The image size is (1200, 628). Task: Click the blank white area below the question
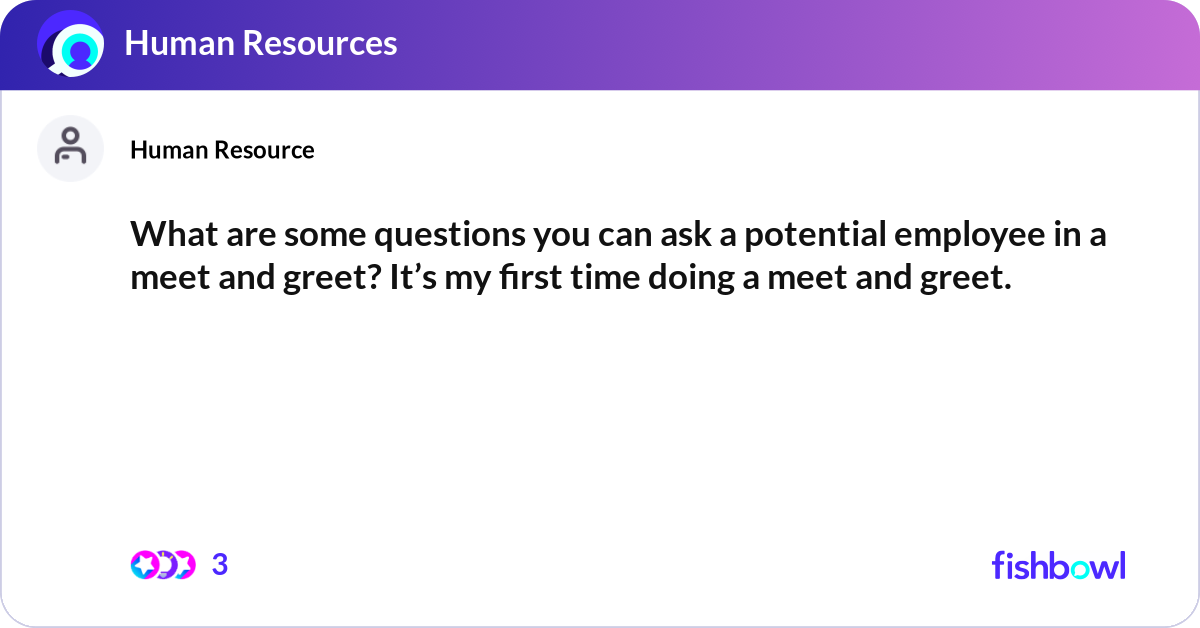(600, 420)
